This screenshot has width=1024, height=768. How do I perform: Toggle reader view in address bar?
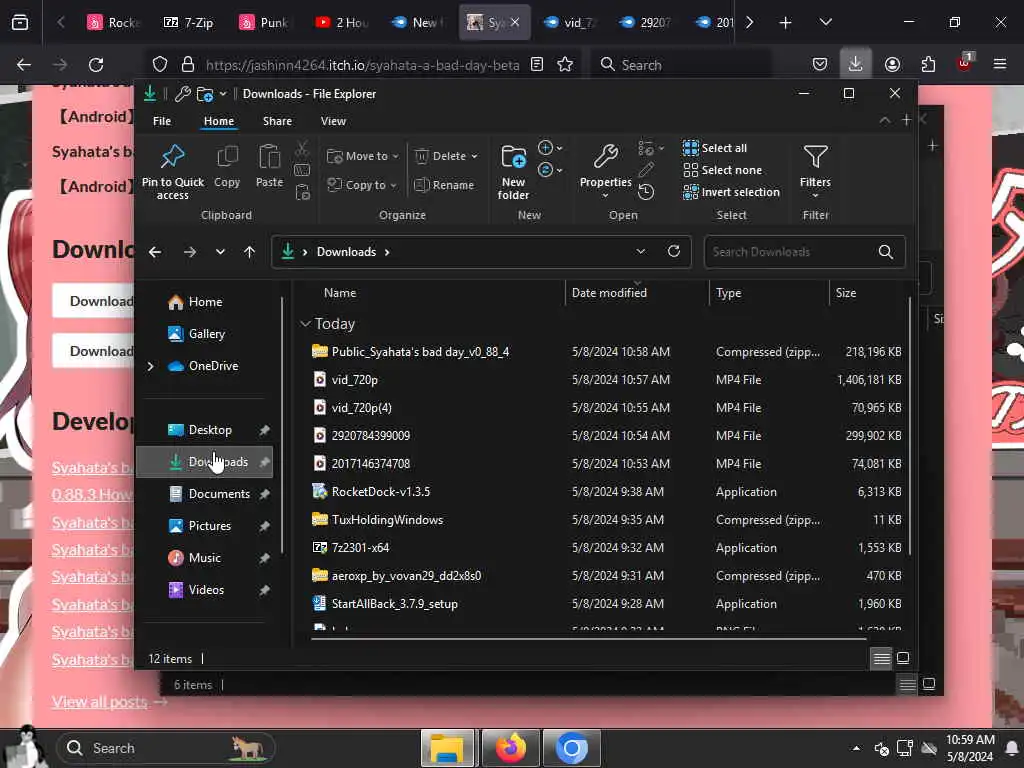537,64
